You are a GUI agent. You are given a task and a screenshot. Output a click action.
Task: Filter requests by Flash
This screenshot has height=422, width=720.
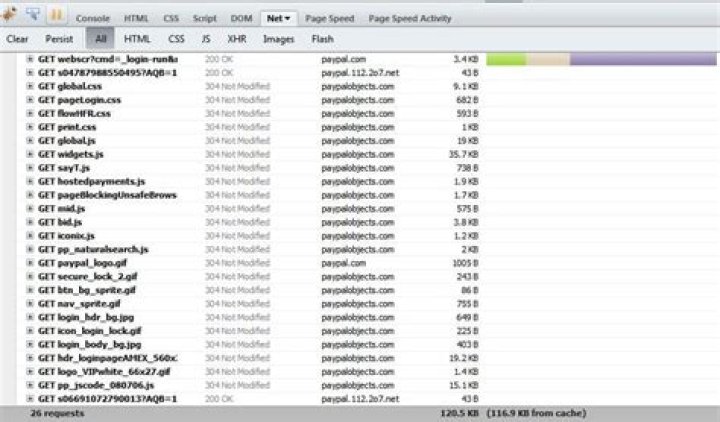point(322,39)
